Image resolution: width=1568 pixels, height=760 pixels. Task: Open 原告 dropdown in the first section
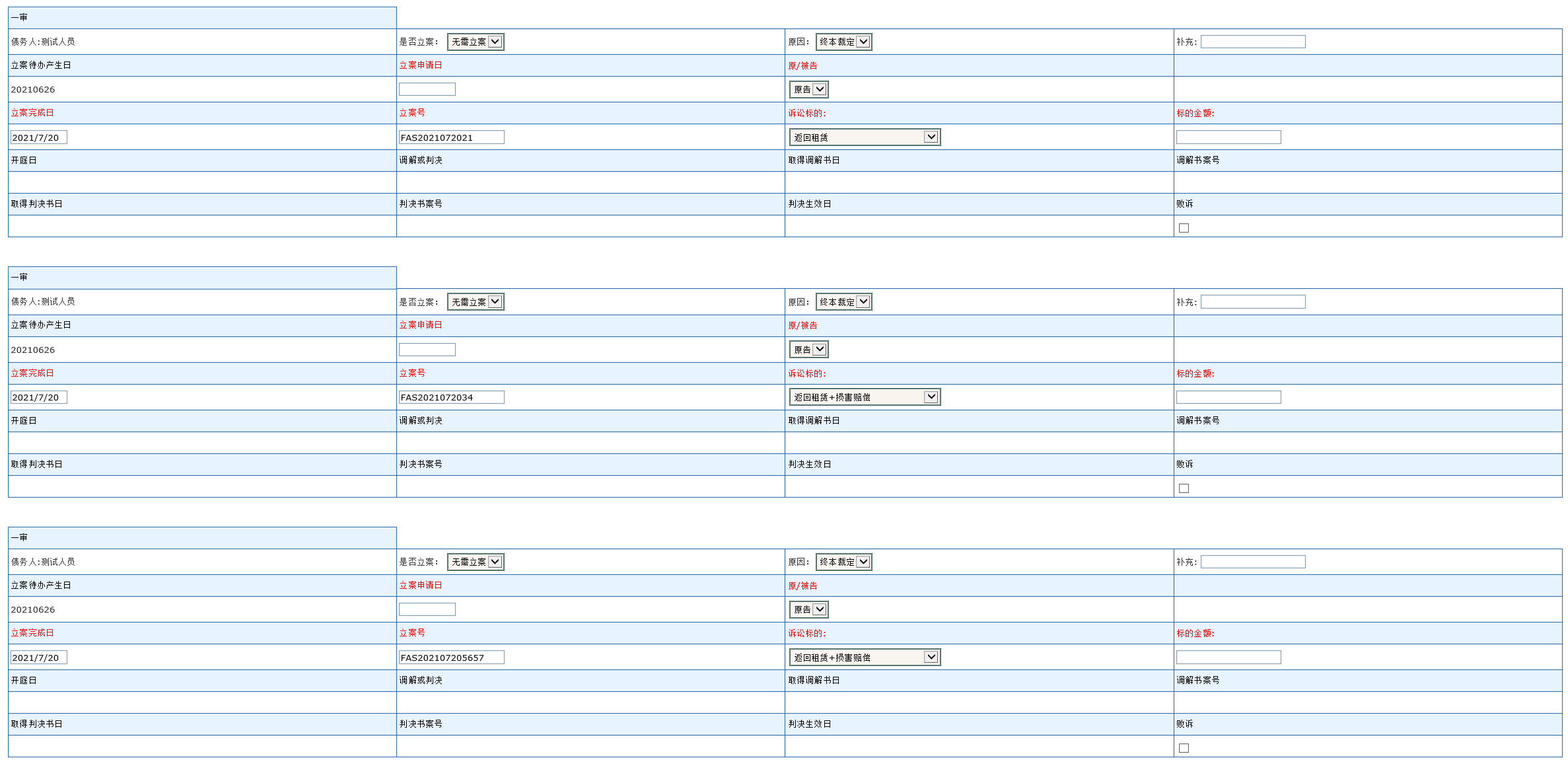coord(808,89)
